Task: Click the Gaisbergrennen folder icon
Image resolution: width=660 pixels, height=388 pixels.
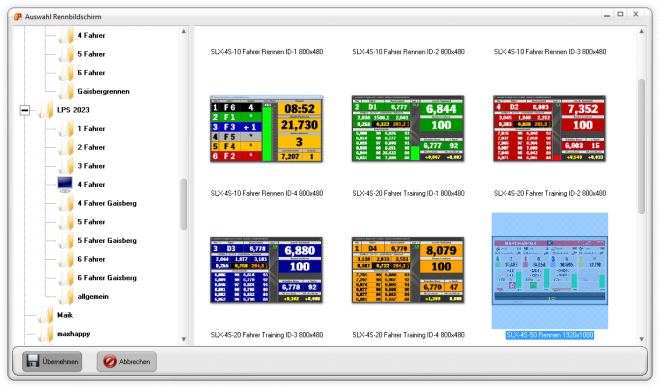Action: coord(66,91)
